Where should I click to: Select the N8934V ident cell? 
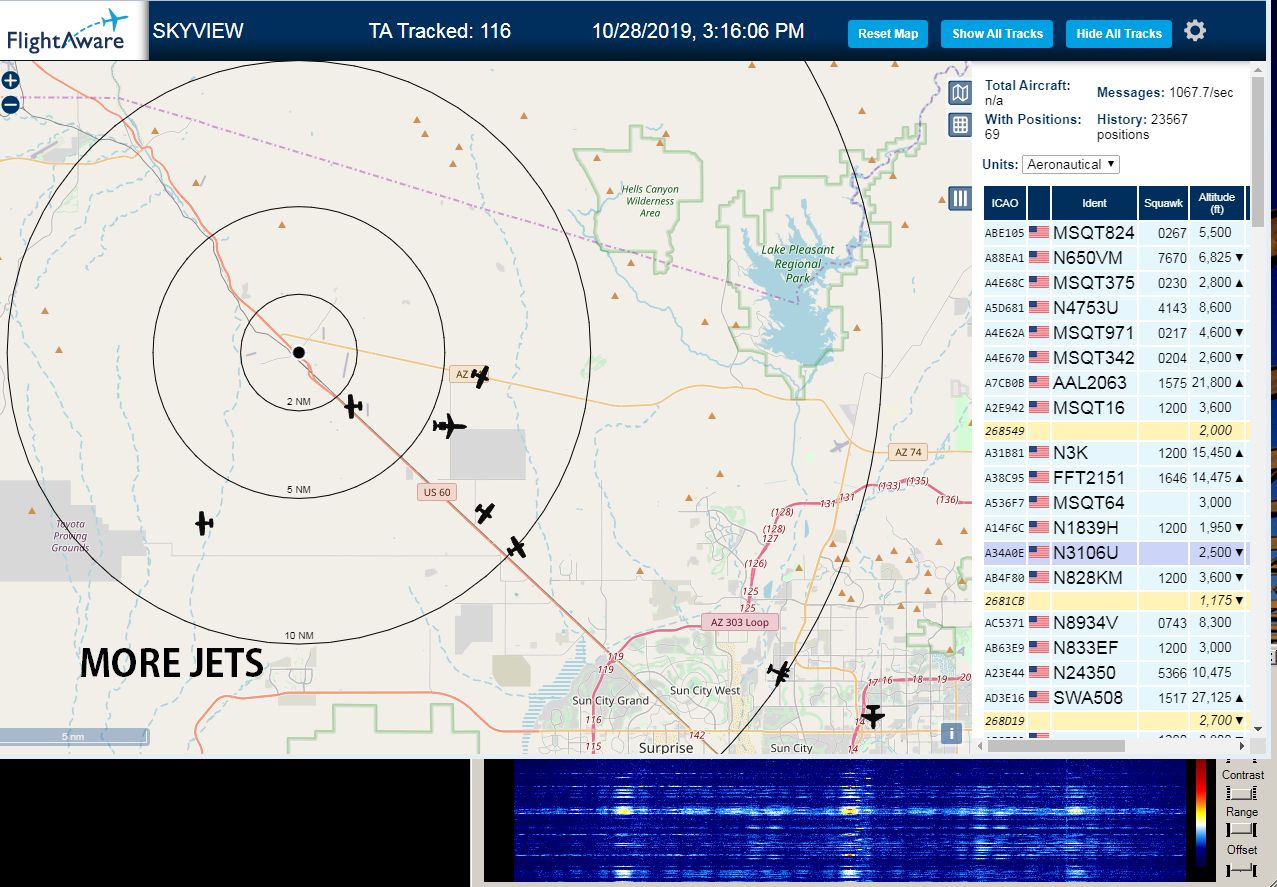[1094, 623]
